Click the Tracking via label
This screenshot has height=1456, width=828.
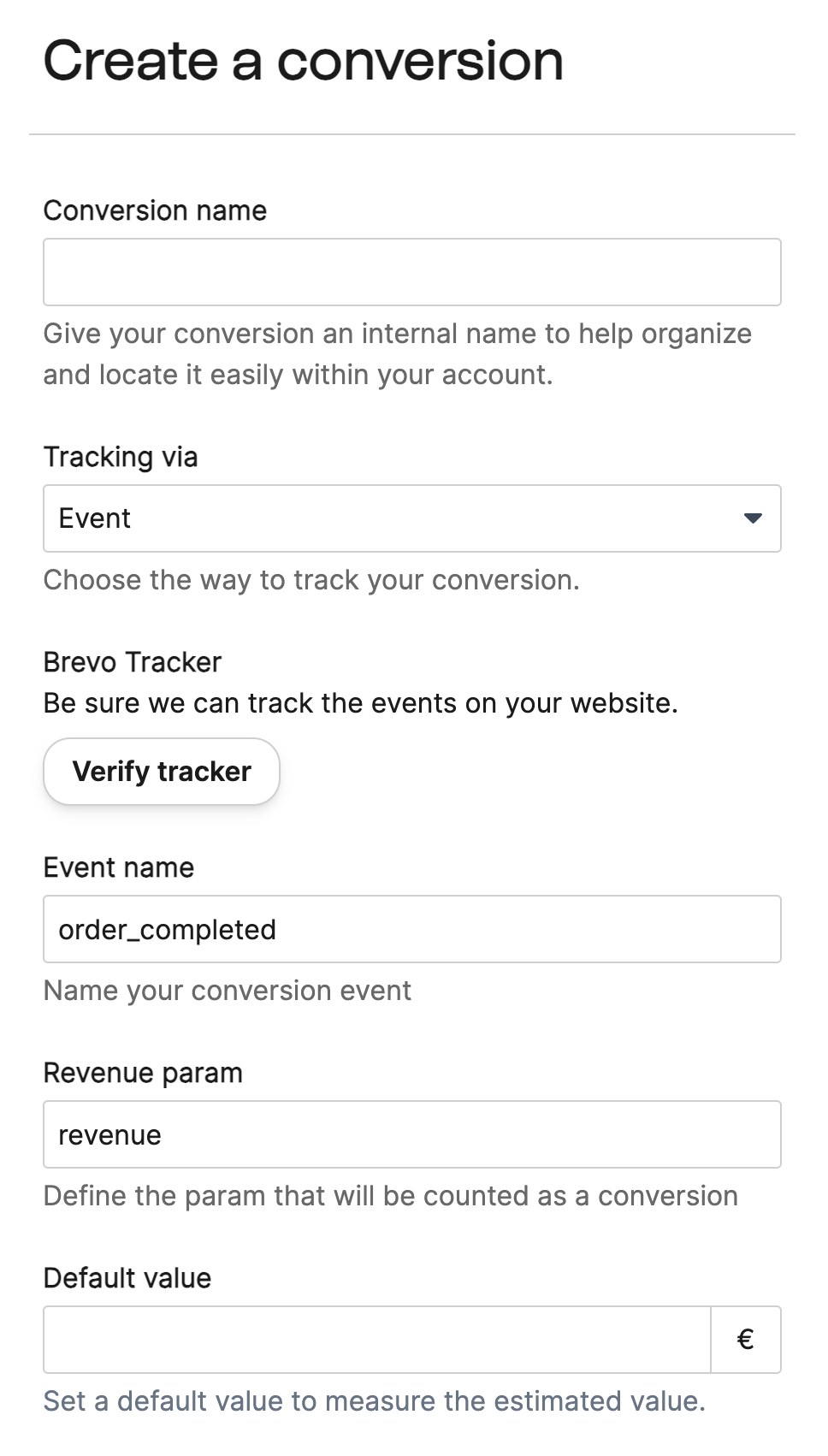coord(121,457)
